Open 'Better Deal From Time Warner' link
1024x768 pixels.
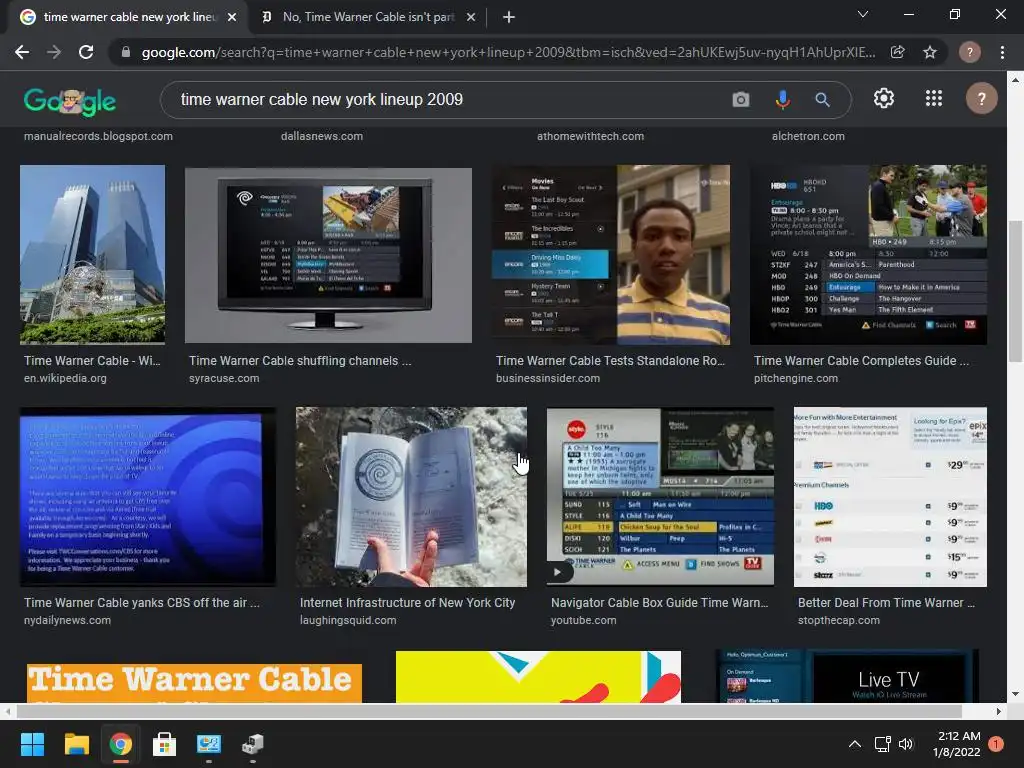point(886,603)
